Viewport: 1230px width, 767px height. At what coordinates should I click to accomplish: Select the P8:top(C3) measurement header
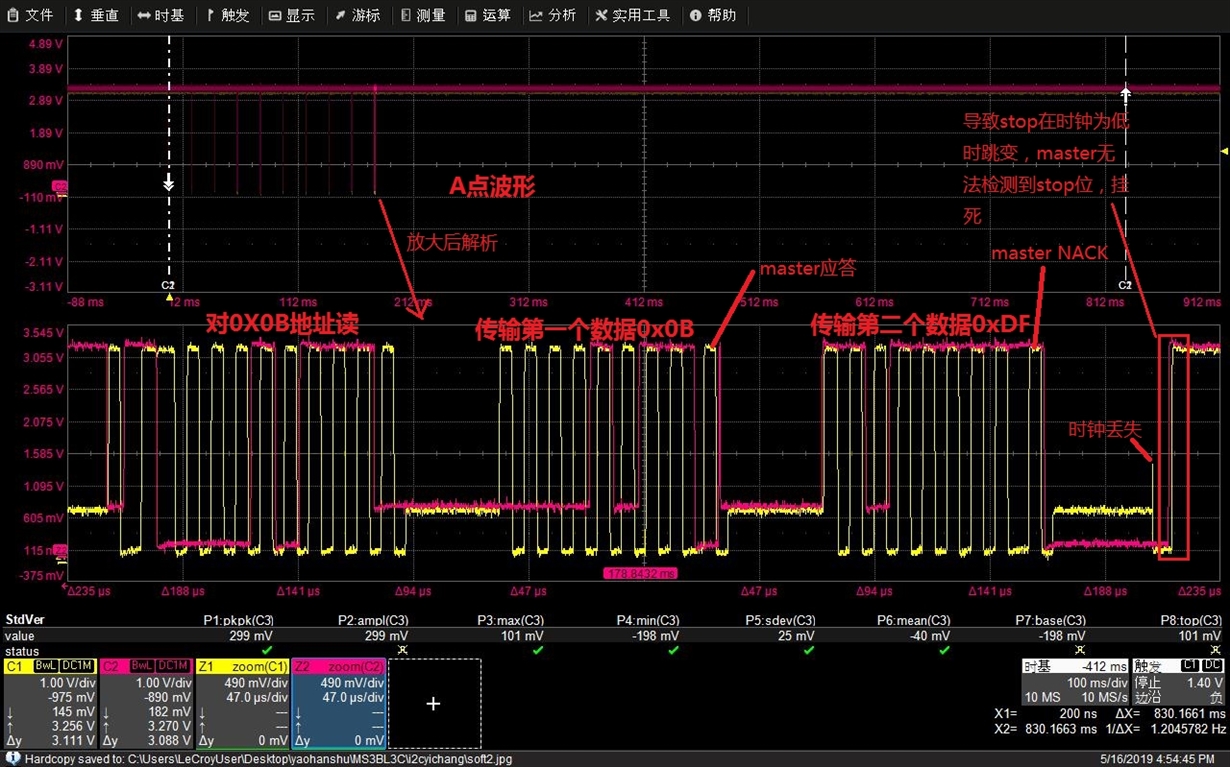1189,620
